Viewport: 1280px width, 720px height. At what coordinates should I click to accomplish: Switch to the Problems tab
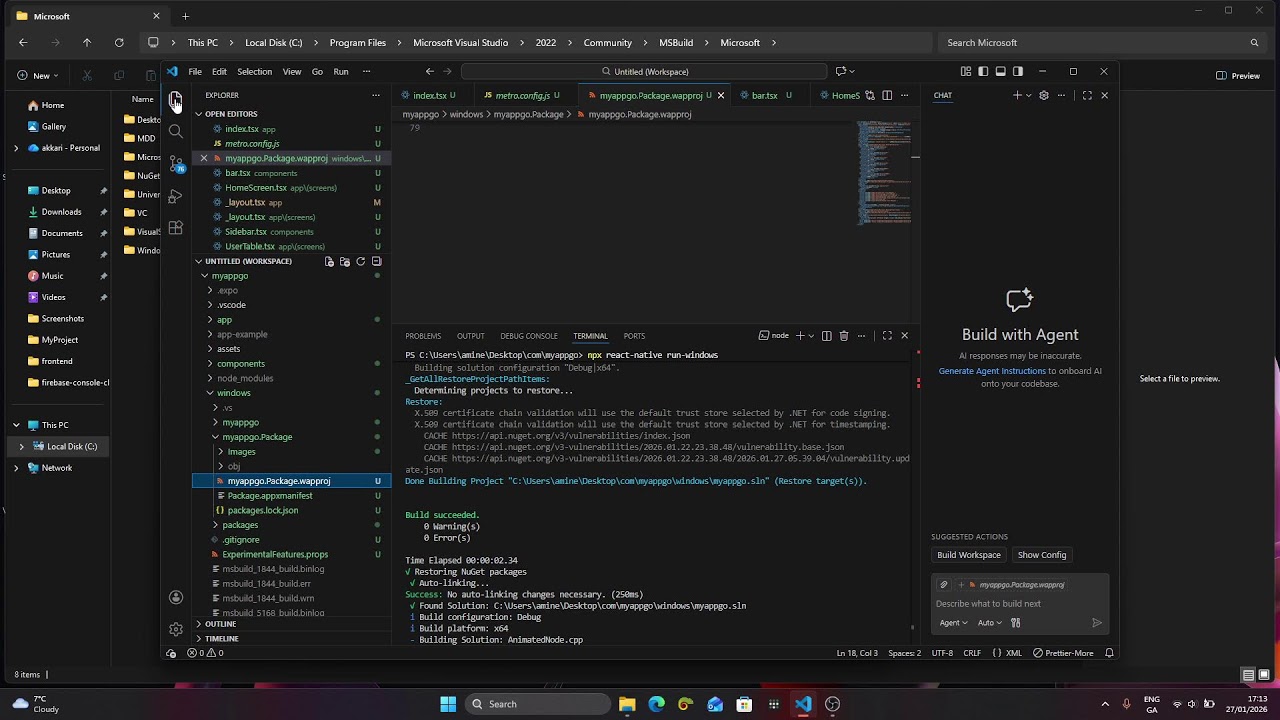pyautogui.click(x=423, y=336)
